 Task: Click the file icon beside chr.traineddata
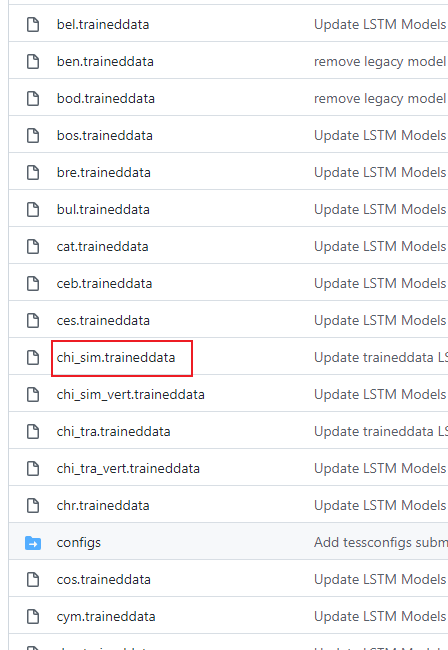click(33, 505)
